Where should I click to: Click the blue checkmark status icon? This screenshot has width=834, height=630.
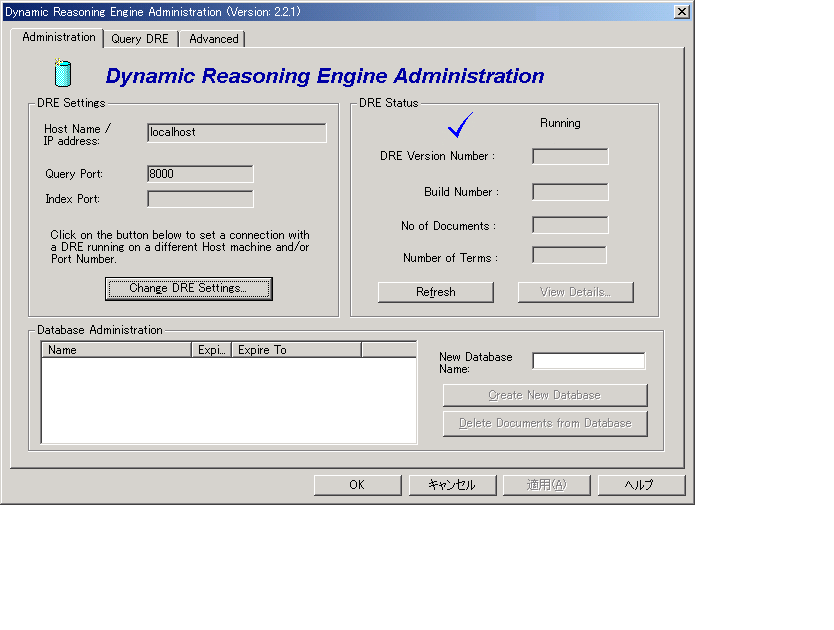pyautogui.click(x=460, y=125)
